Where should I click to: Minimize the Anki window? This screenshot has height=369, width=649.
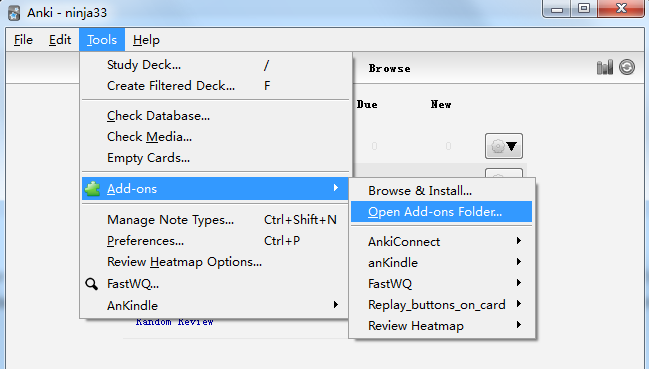pos(557,8)
